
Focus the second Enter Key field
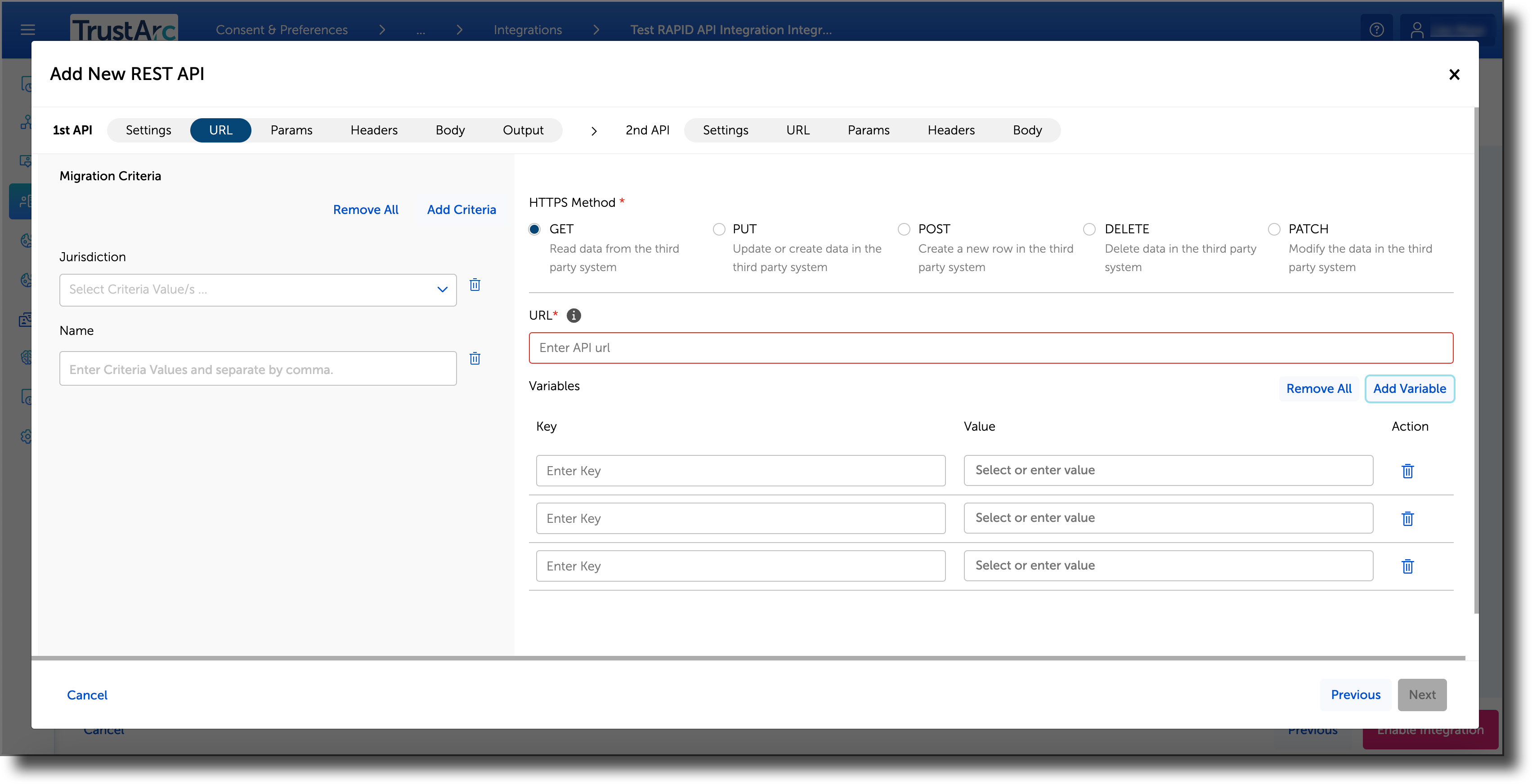click(740, 518)
